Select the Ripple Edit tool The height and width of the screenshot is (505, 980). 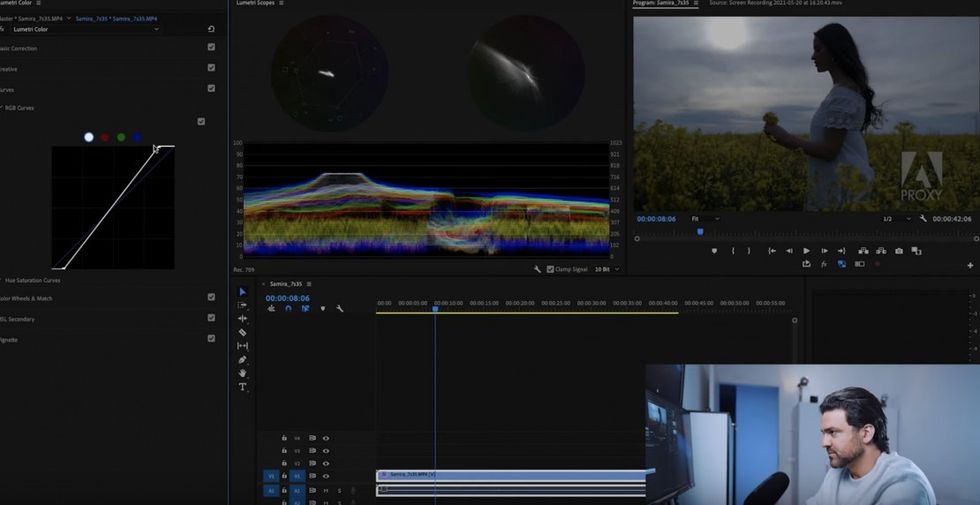(242, 318)
